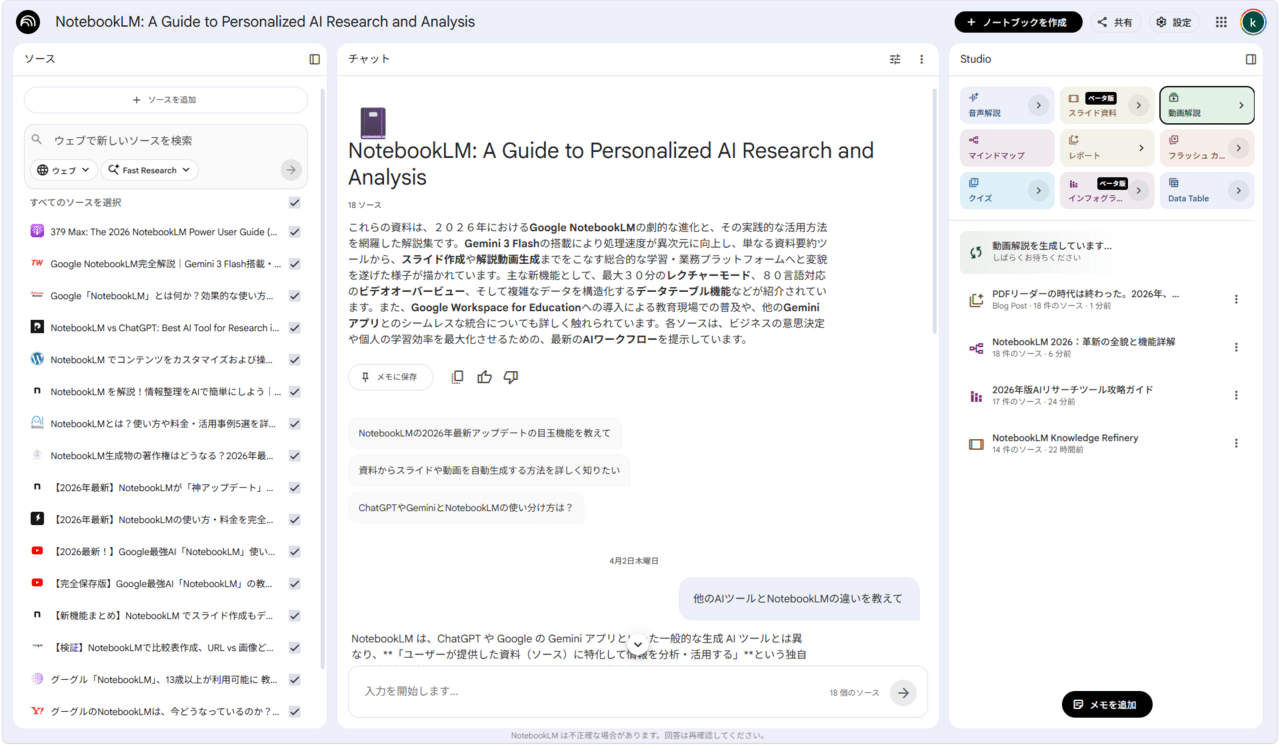
Task: Click the send arrow in chat input
Action: point(903,692)
